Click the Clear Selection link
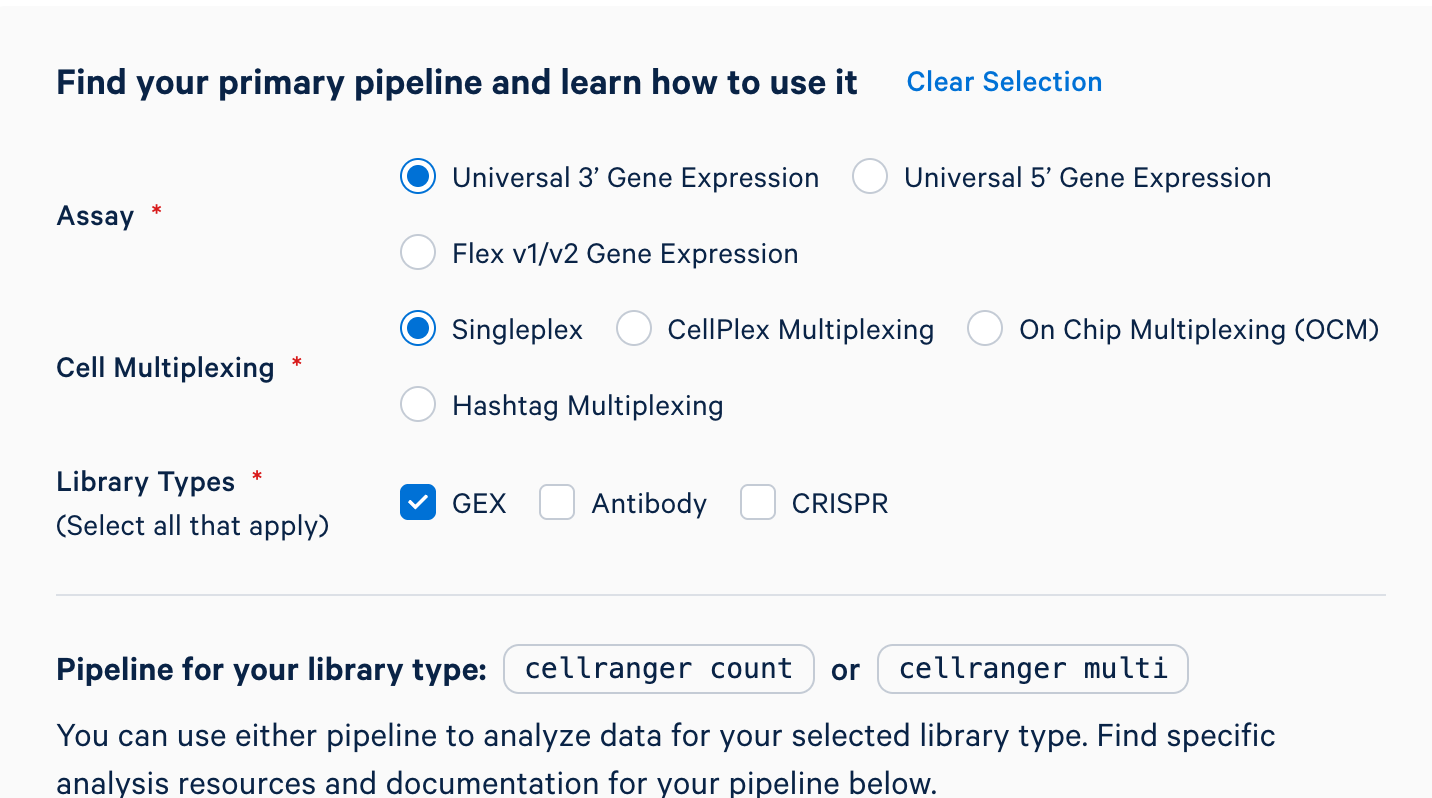 [1004, 82]
